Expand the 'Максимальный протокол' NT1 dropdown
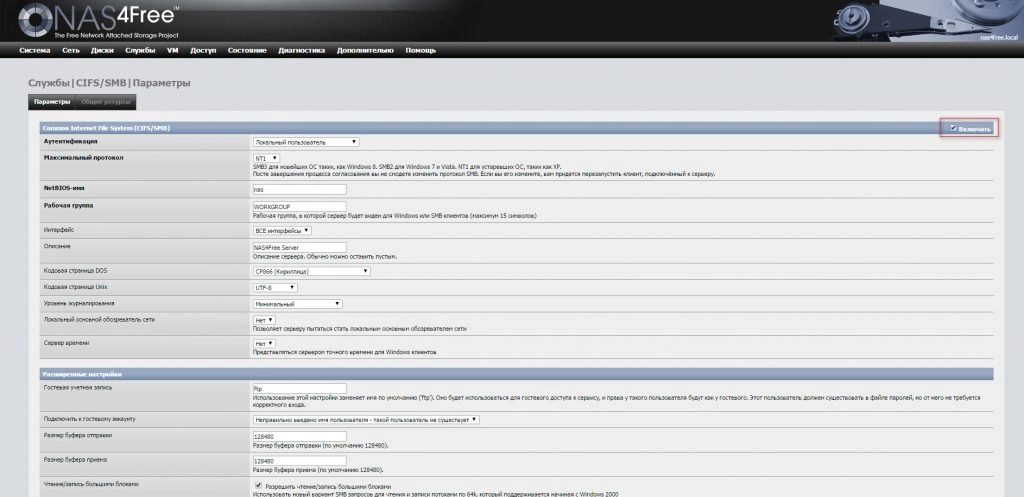This screenshot has width=1024, height=497. 265,157
